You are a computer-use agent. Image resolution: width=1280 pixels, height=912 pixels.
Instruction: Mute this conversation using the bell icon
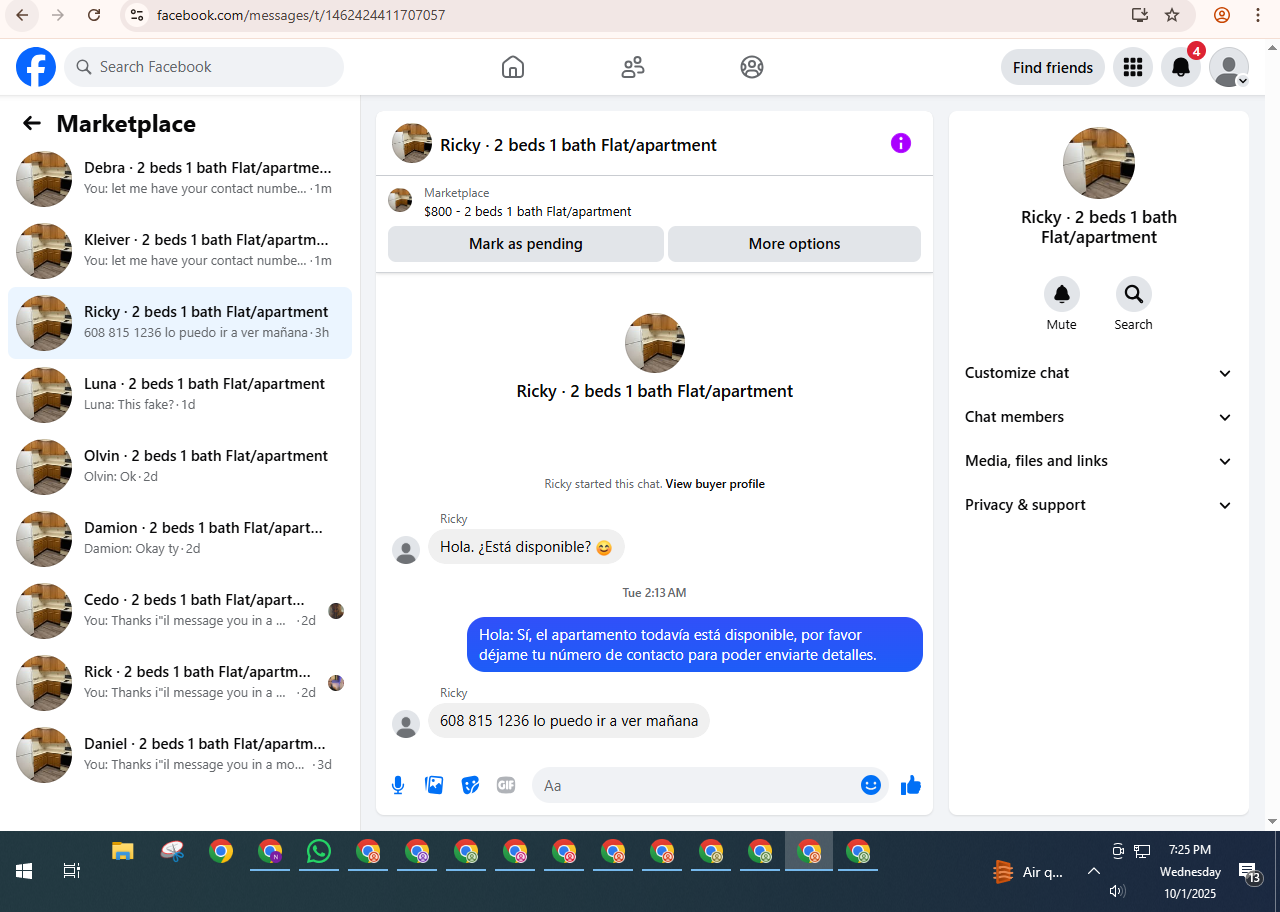[x=1062, y=294]
